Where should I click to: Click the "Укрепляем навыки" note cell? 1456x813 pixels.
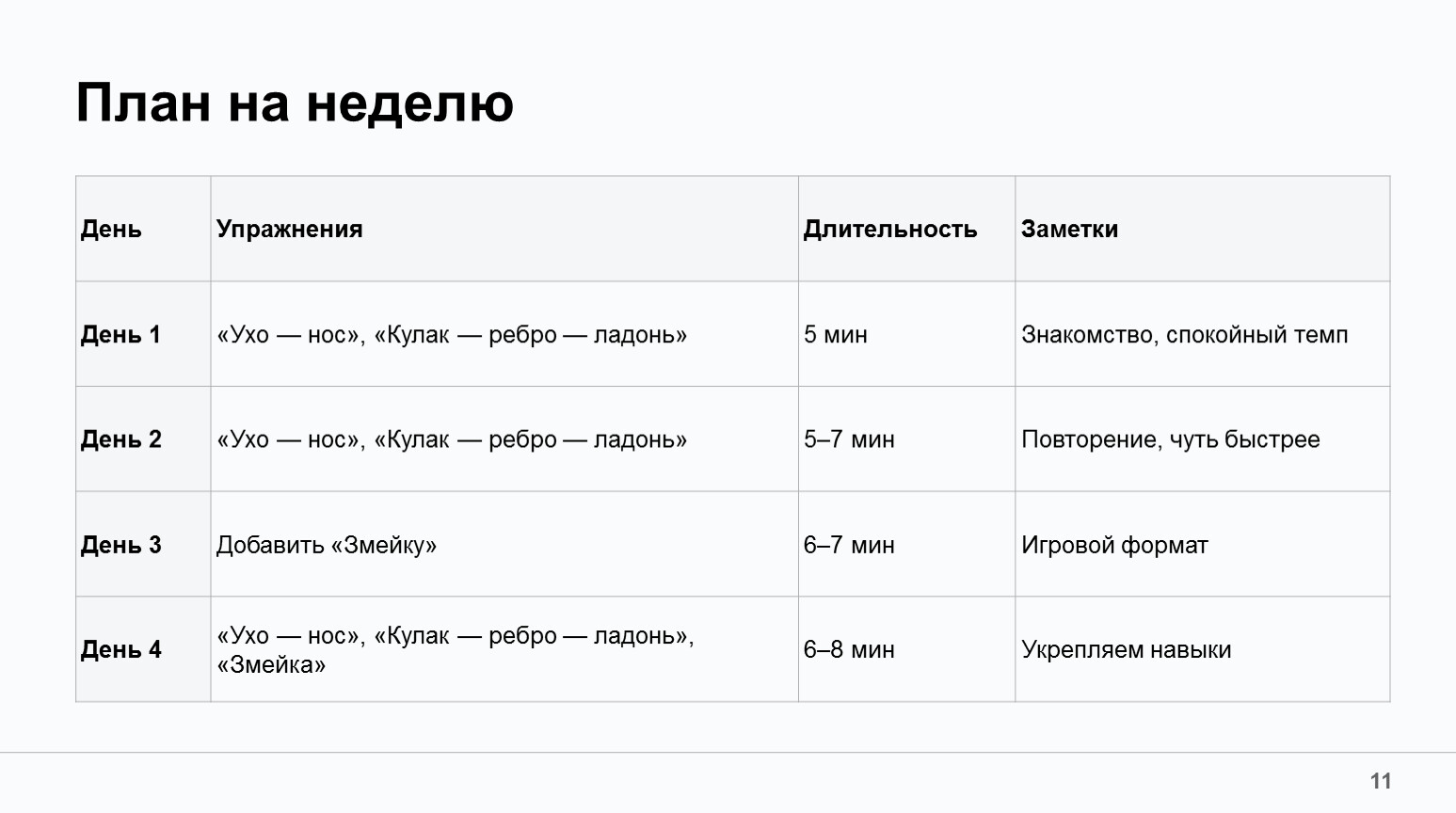click(x=1127, y=649)
